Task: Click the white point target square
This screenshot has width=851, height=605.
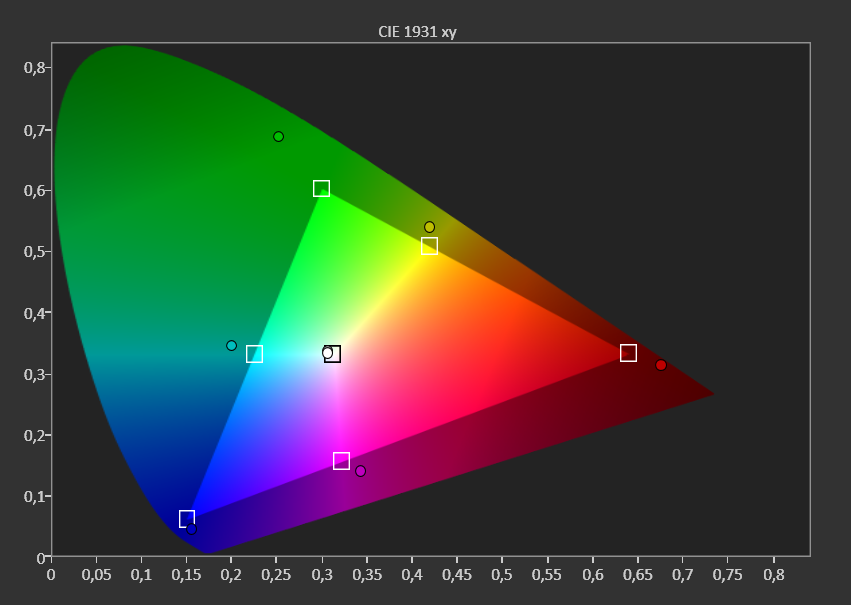Action: point(333,354)
